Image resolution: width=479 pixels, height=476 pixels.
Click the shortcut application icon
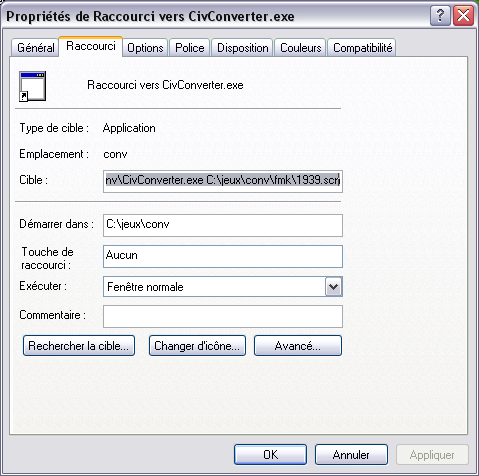32,86
